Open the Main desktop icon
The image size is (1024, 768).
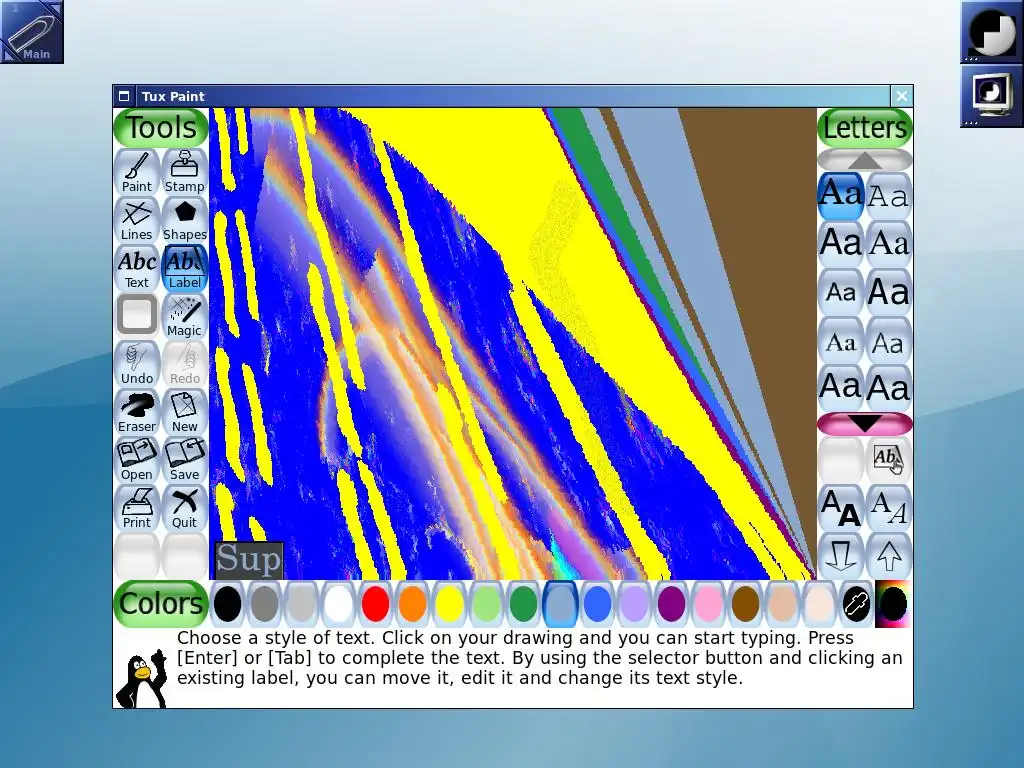point(32,31)
